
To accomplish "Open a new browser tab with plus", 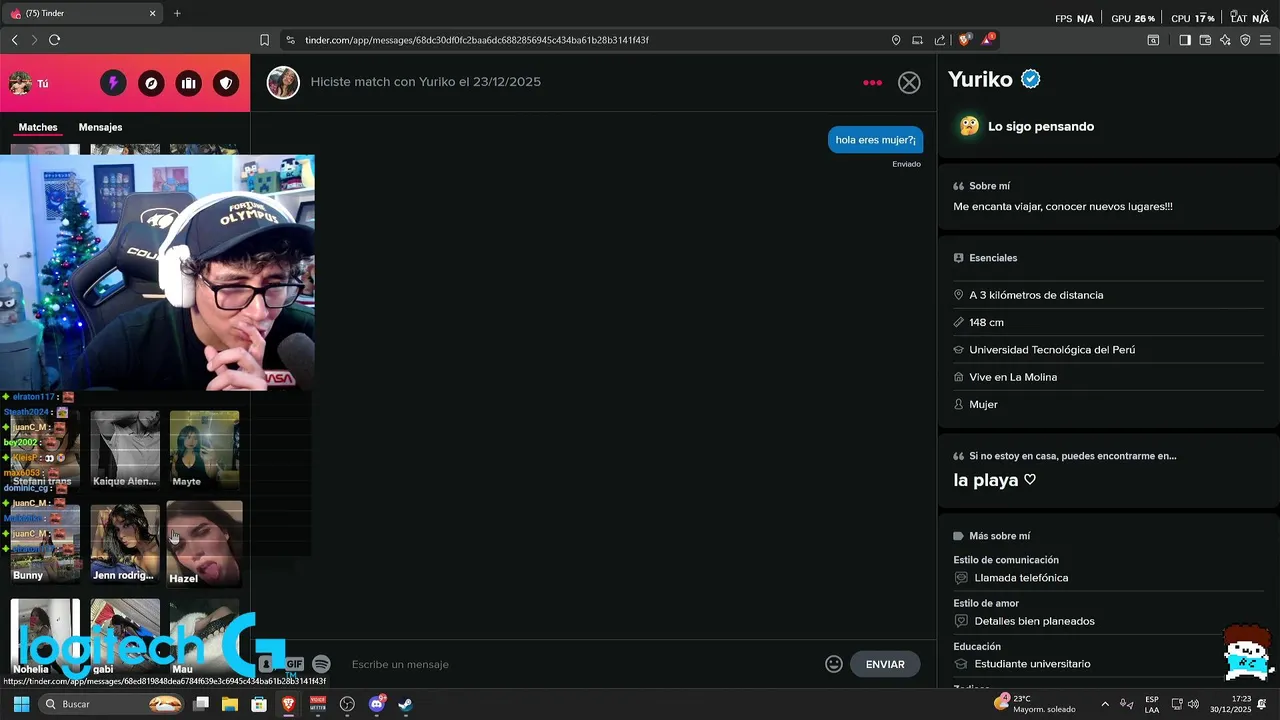I will [x=177, y=14].
